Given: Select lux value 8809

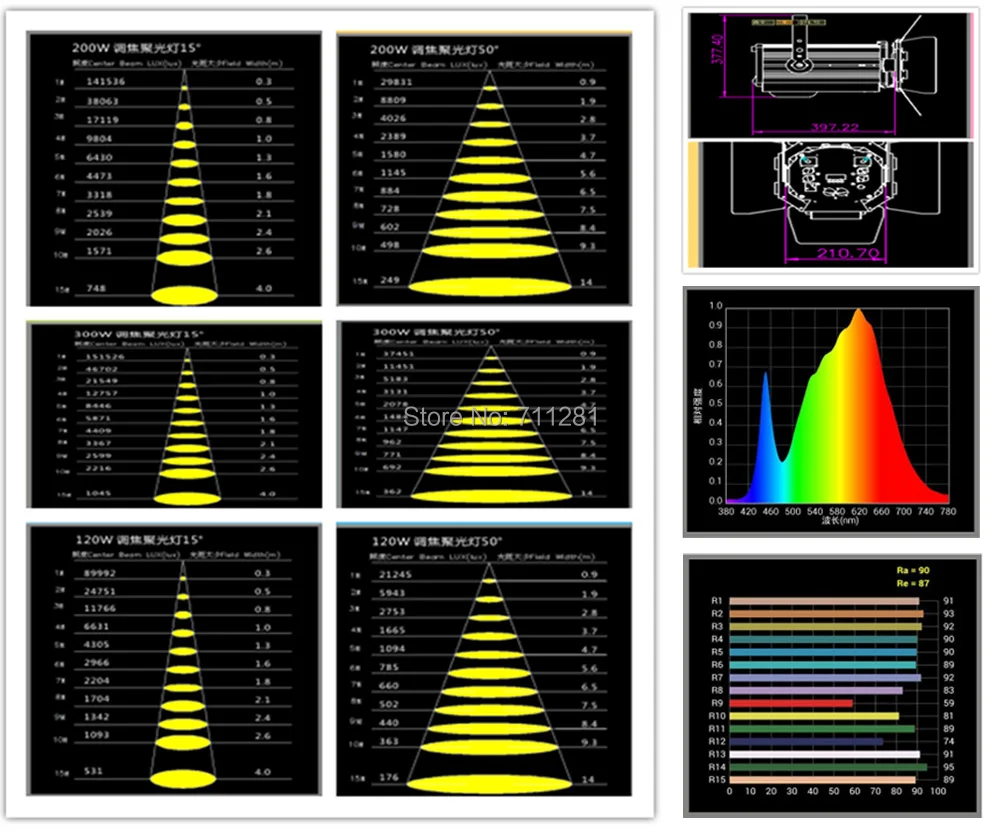Looking at the screenshot, I should pos(393,100).
